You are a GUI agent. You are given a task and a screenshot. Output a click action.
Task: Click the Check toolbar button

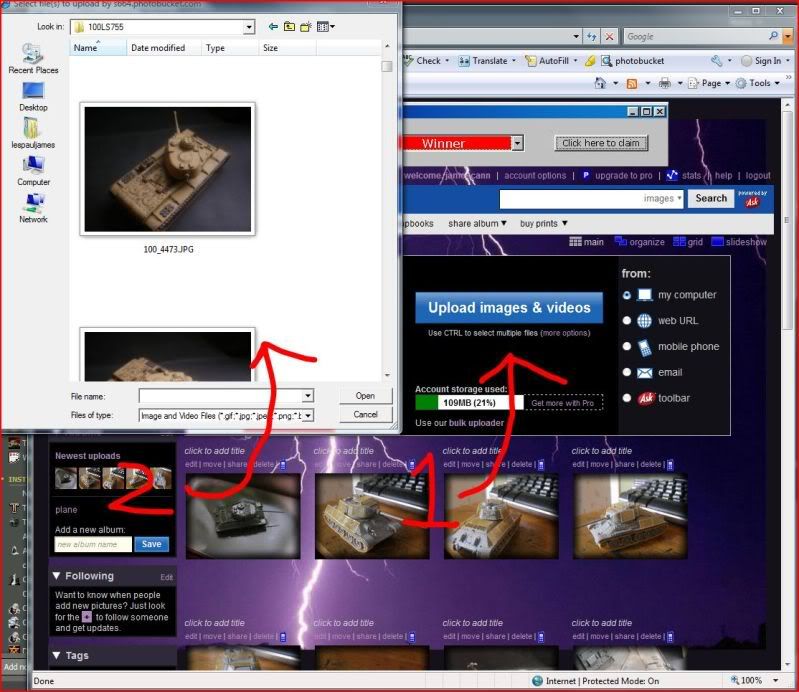tap(426, 61)
